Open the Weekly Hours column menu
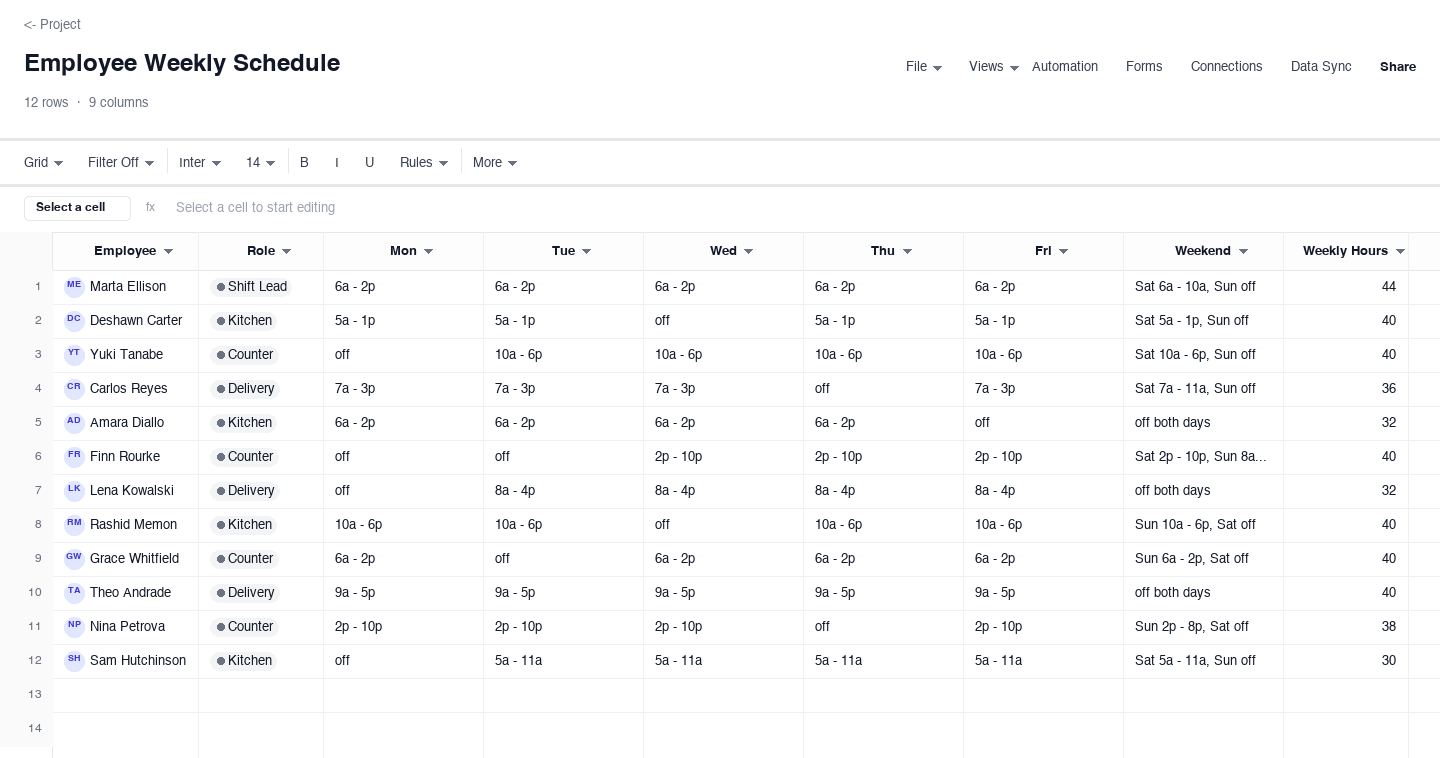 click(1400, 252)
